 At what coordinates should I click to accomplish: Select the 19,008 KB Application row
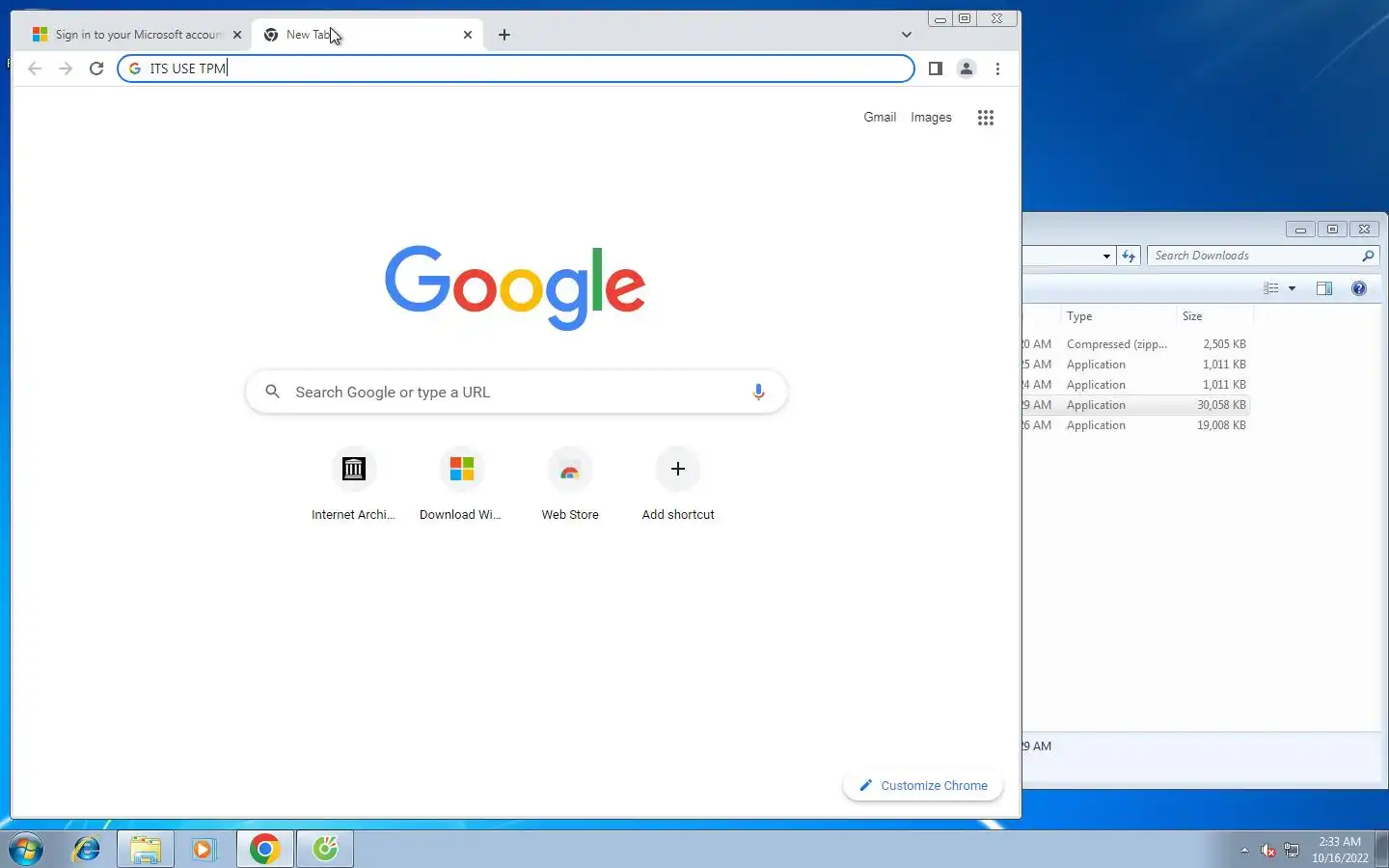click(1136, 425)
